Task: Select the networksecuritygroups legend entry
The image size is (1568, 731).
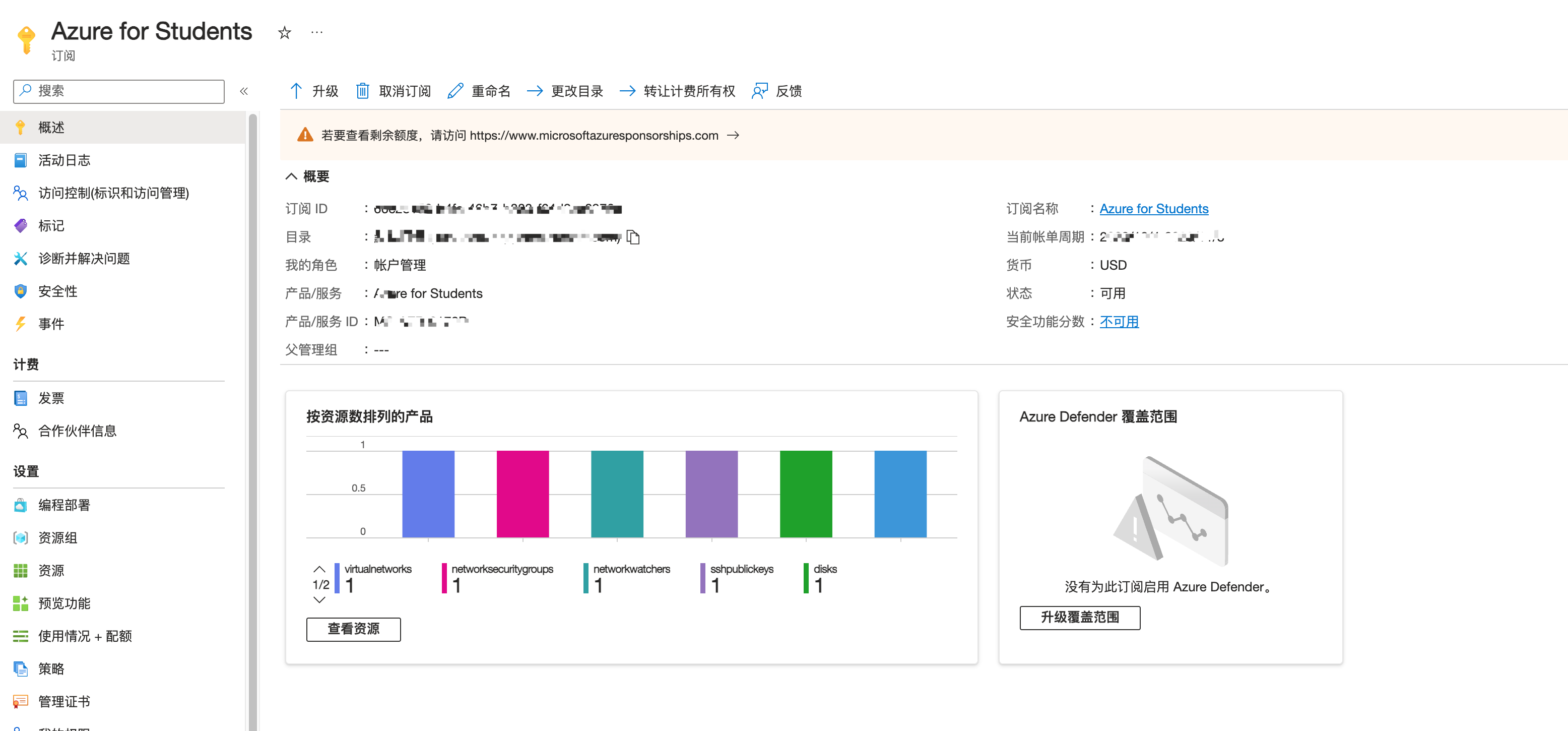Action: point(498,578)
